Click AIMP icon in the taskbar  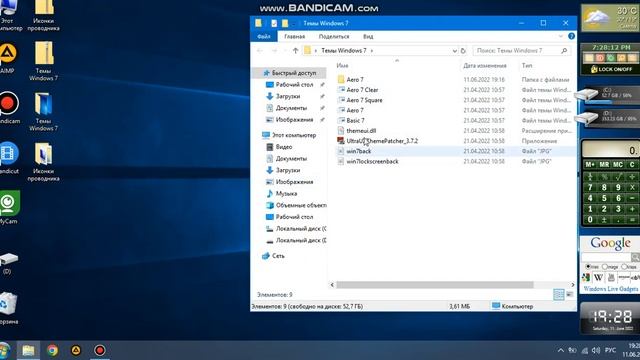tap(76, 350)
